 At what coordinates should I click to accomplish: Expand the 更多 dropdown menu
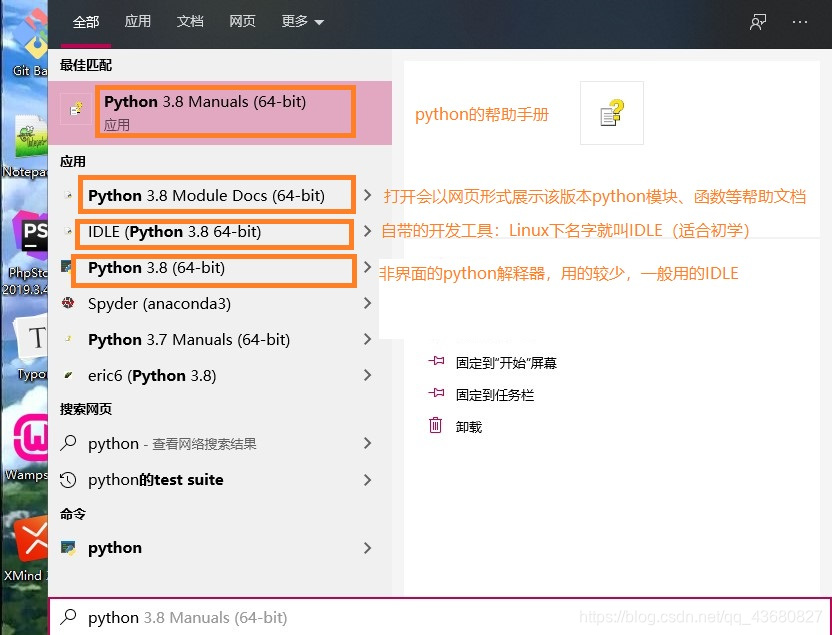302,22
